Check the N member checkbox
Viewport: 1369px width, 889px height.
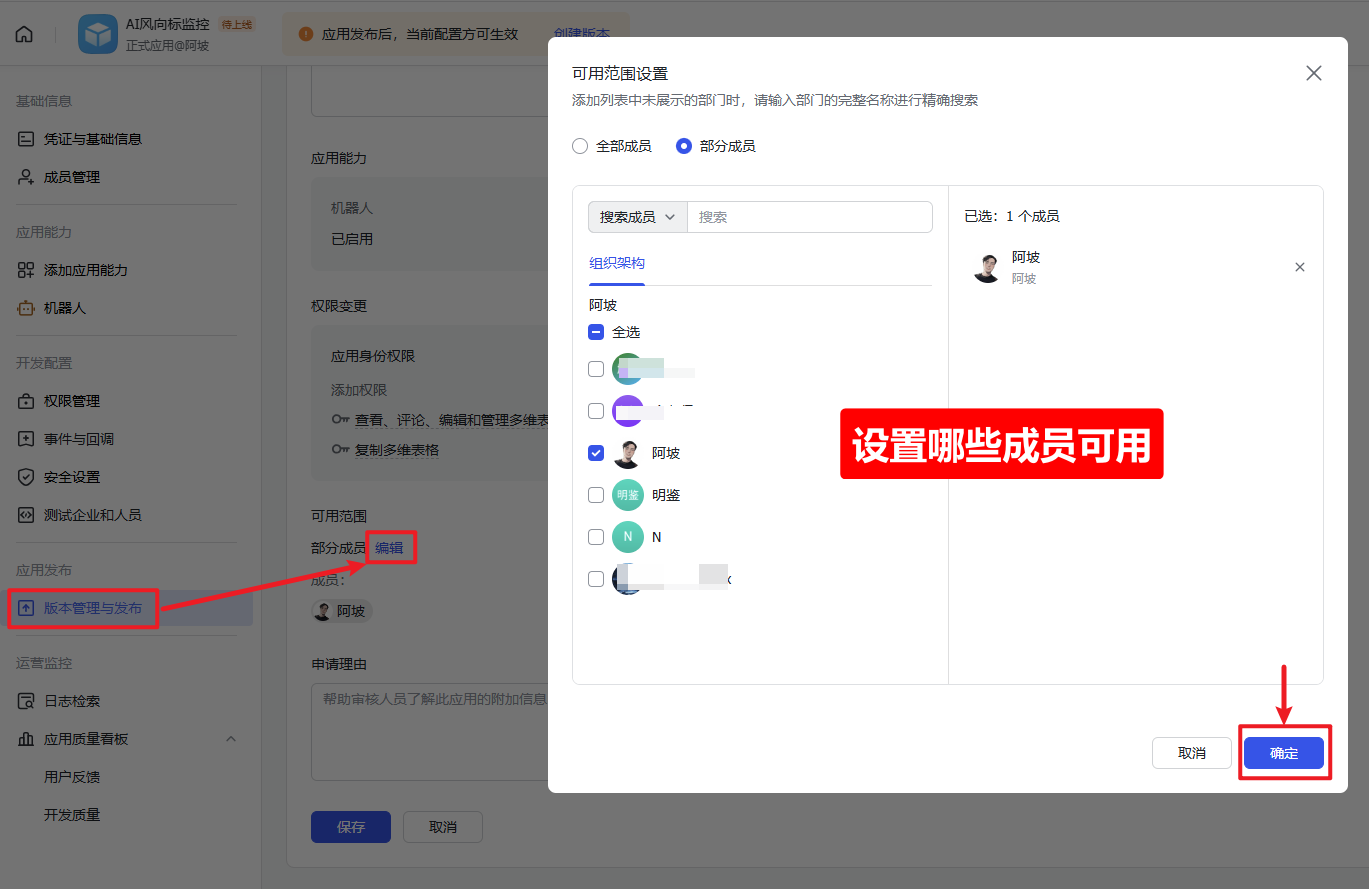[596, 537]
